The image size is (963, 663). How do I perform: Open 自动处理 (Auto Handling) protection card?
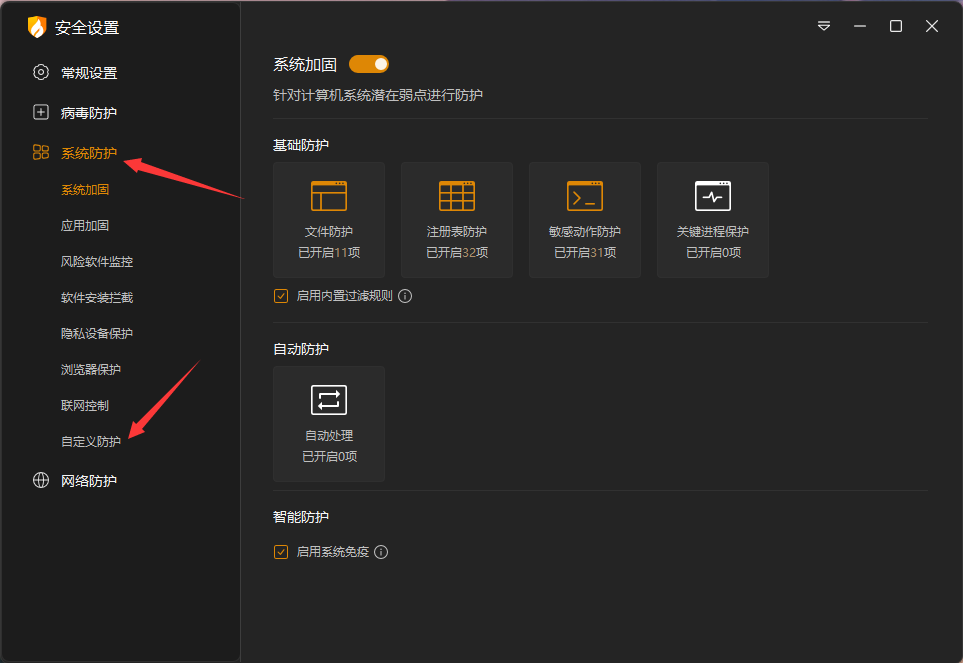pos(328,424)
